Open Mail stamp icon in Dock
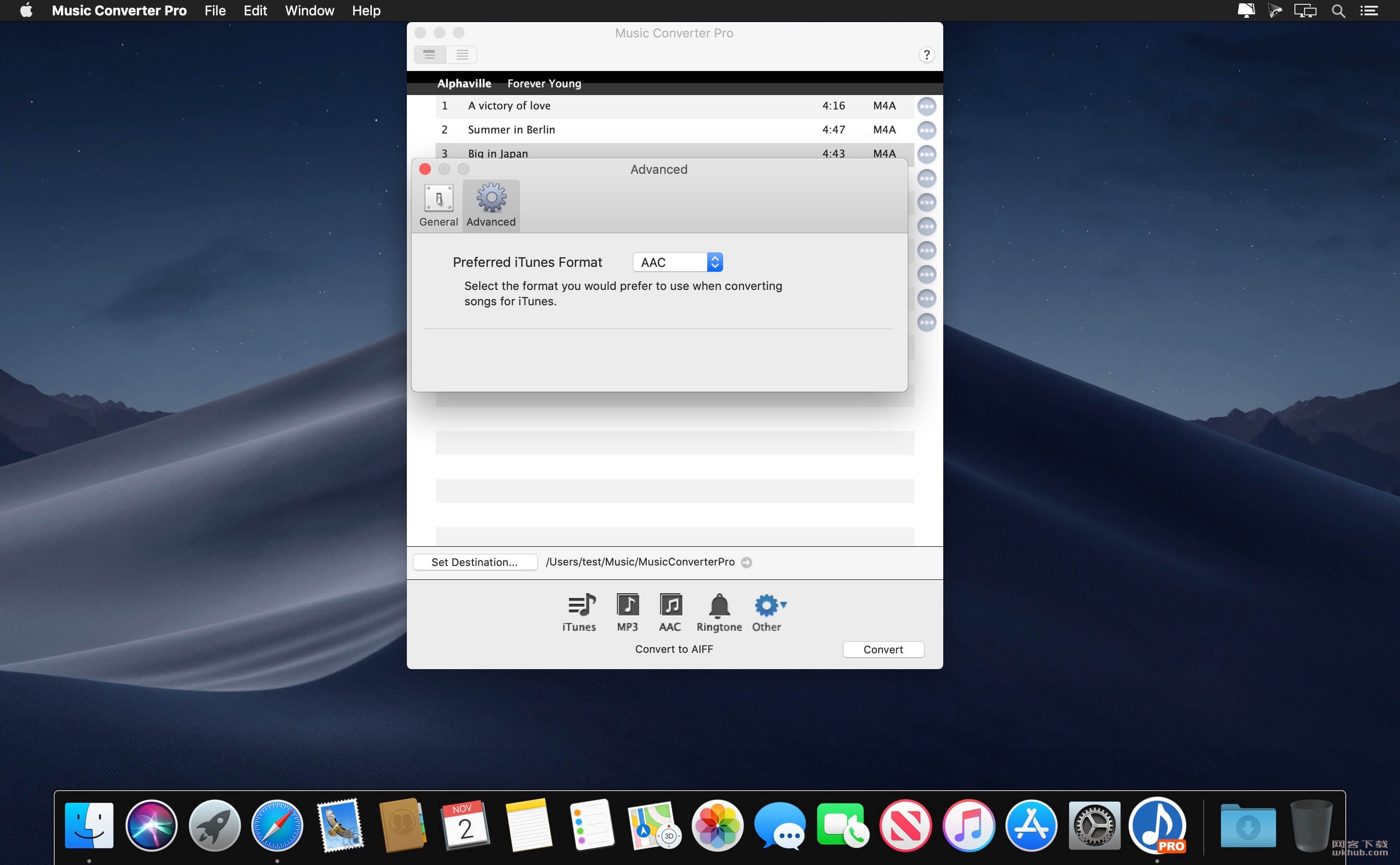The image size is (1400, 865). pyautogui.click(x=341, y=825)
